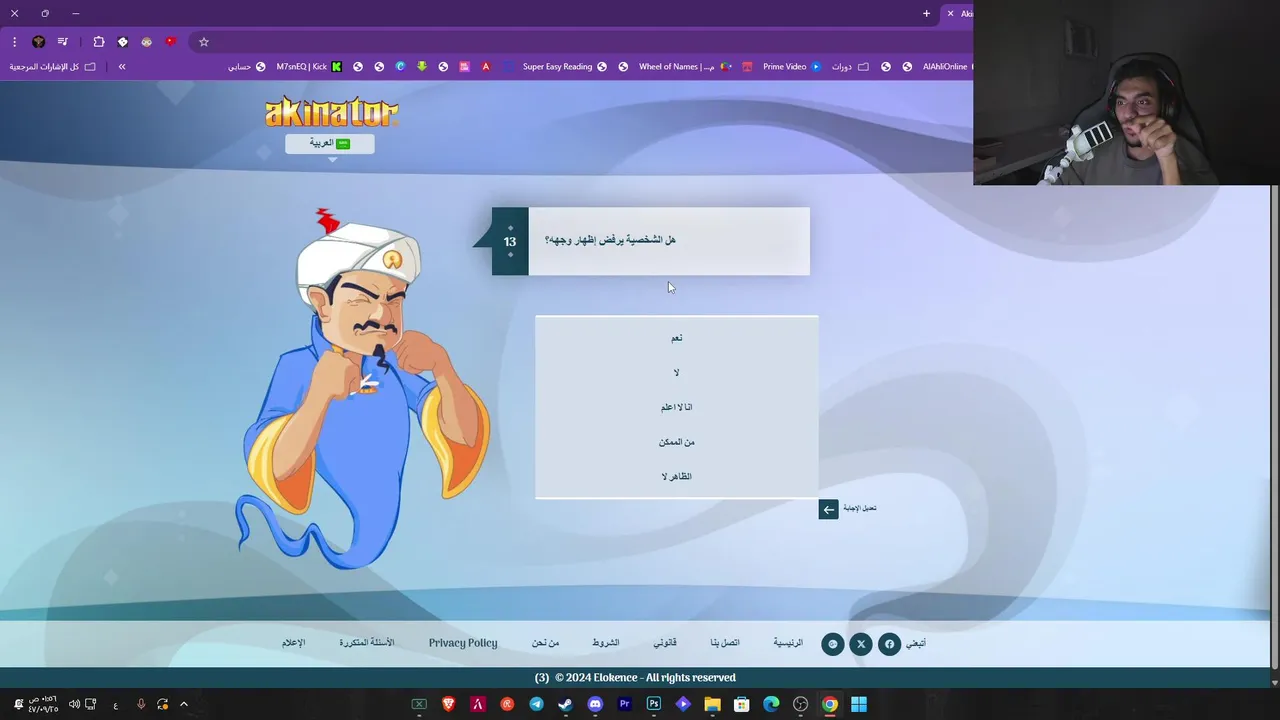Open the green download arrow bookmark icon
This screenshot has height=720, width=1280.
[422, 67]
